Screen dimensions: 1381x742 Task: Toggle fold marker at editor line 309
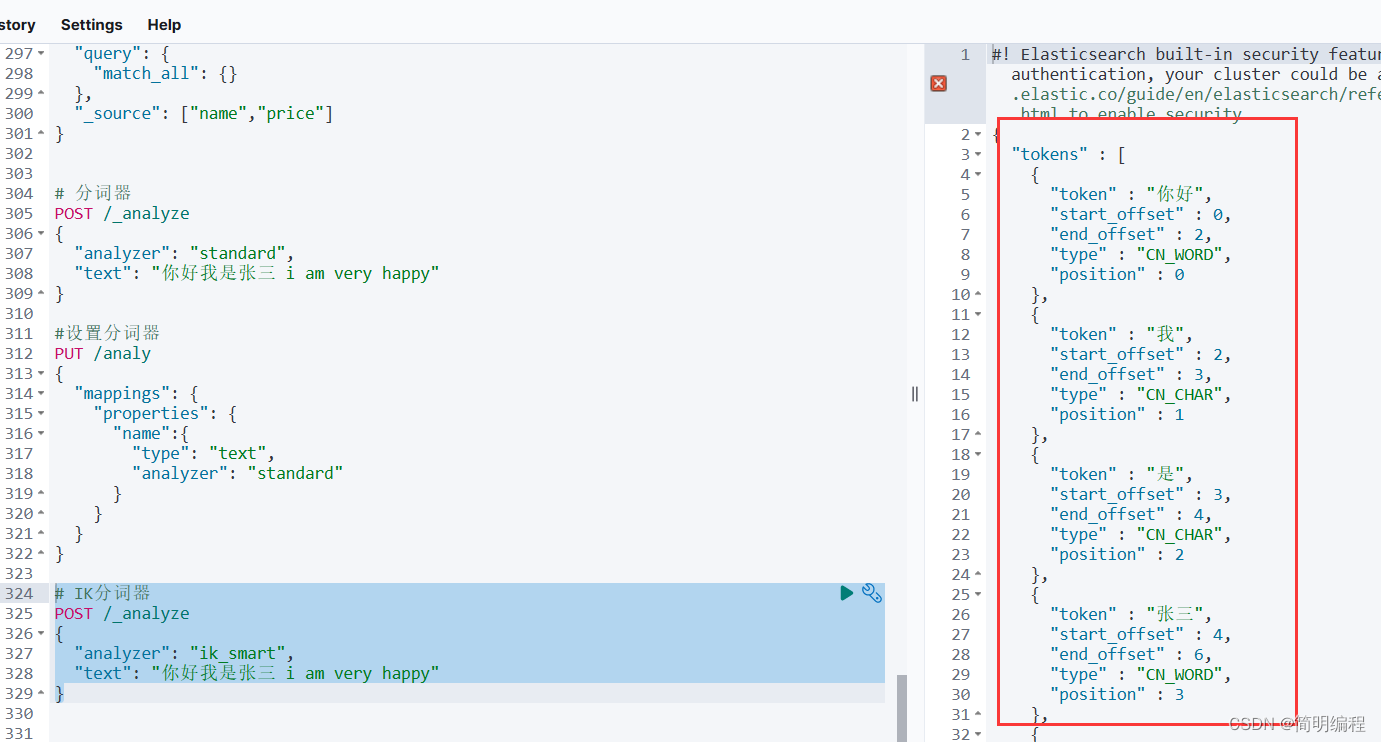(41, 293)
